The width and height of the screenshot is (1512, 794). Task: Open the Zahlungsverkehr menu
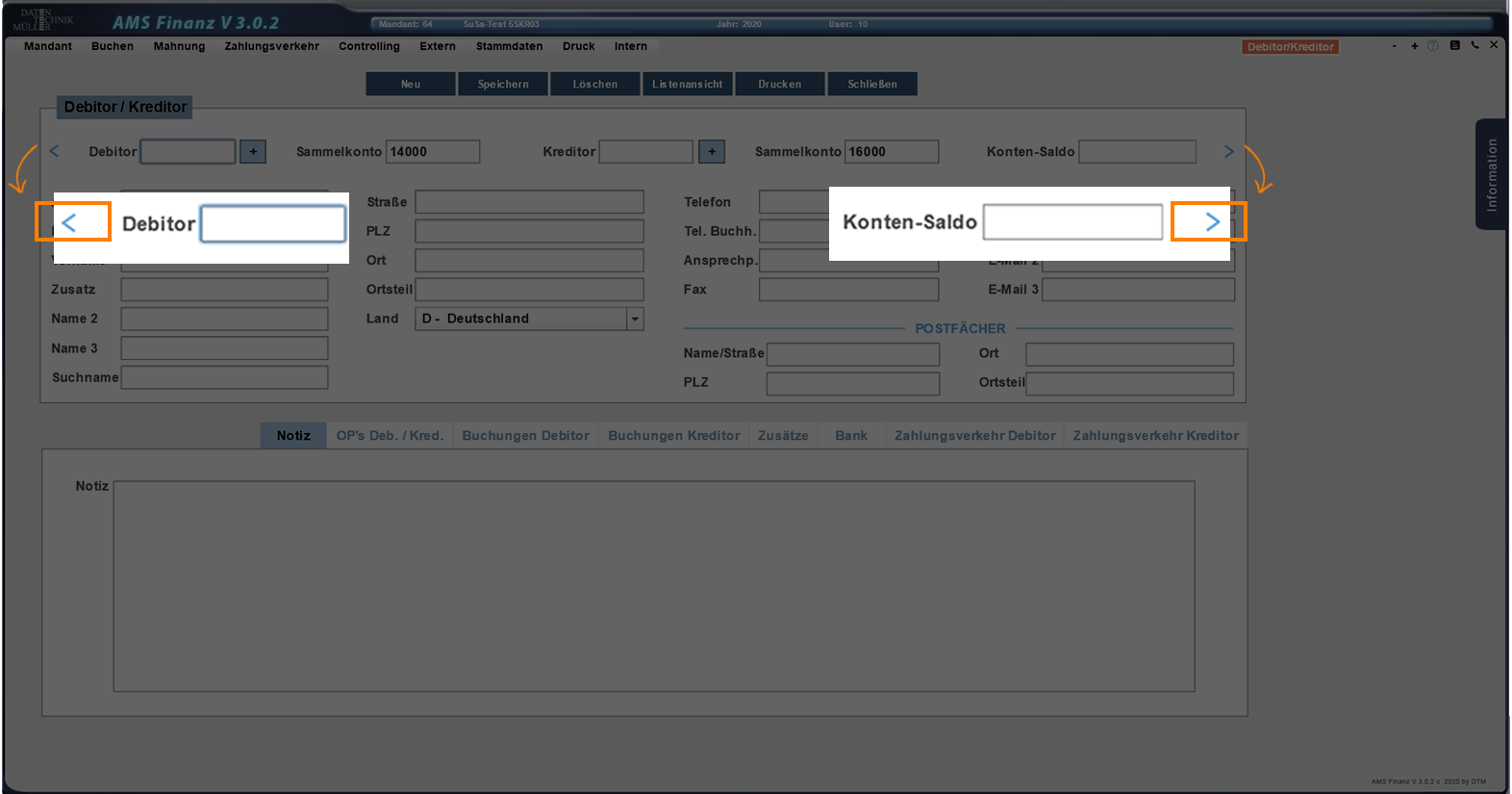[x=271, y=46]
